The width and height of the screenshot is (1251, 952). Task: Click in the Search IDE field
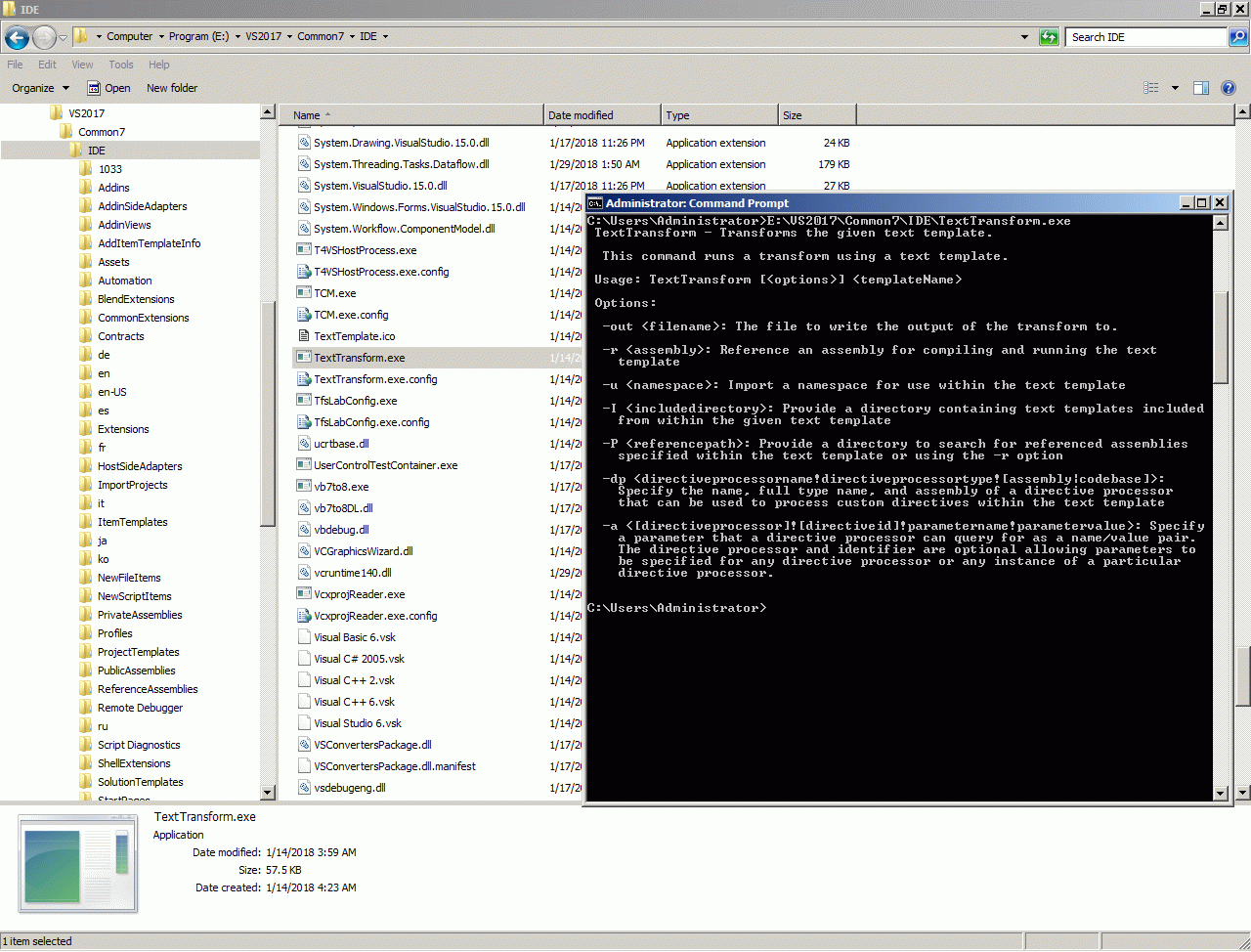coord(1147,37)
